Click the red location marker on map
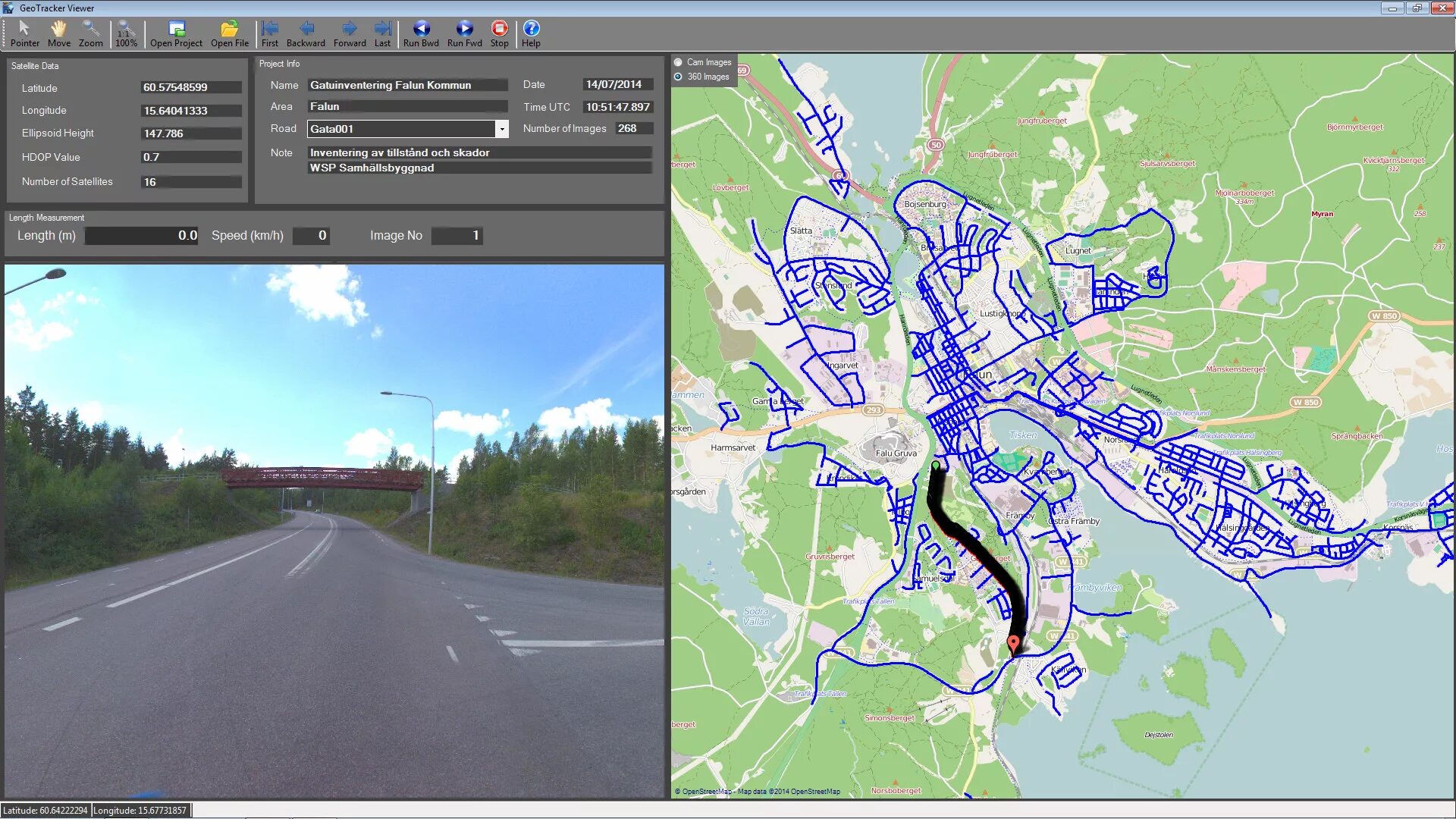The width and height of the screenshot is (1456, 819). (1013, 644)
